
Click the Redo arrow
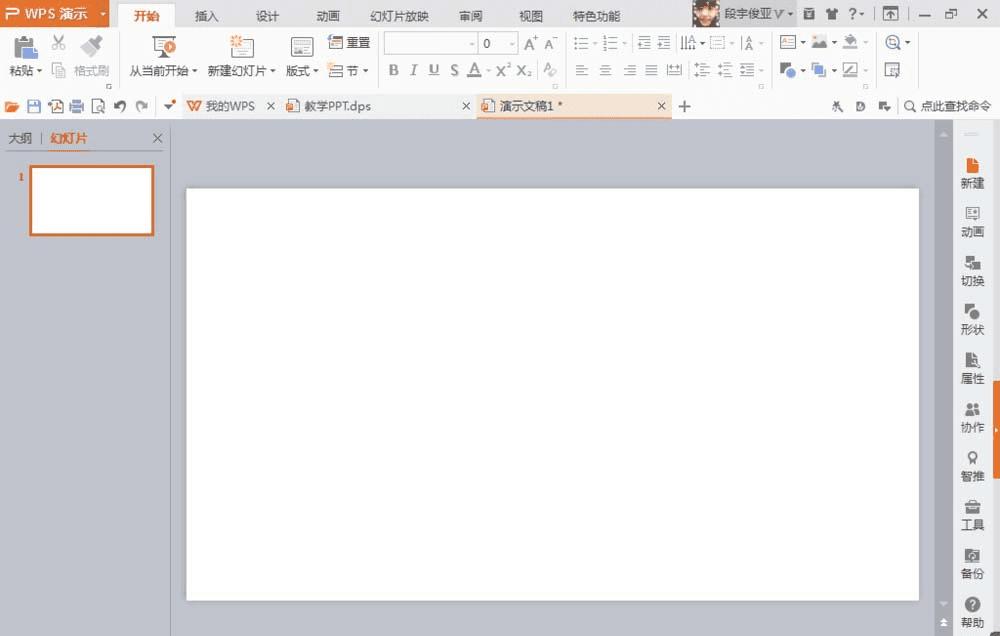tap(142, 107)
